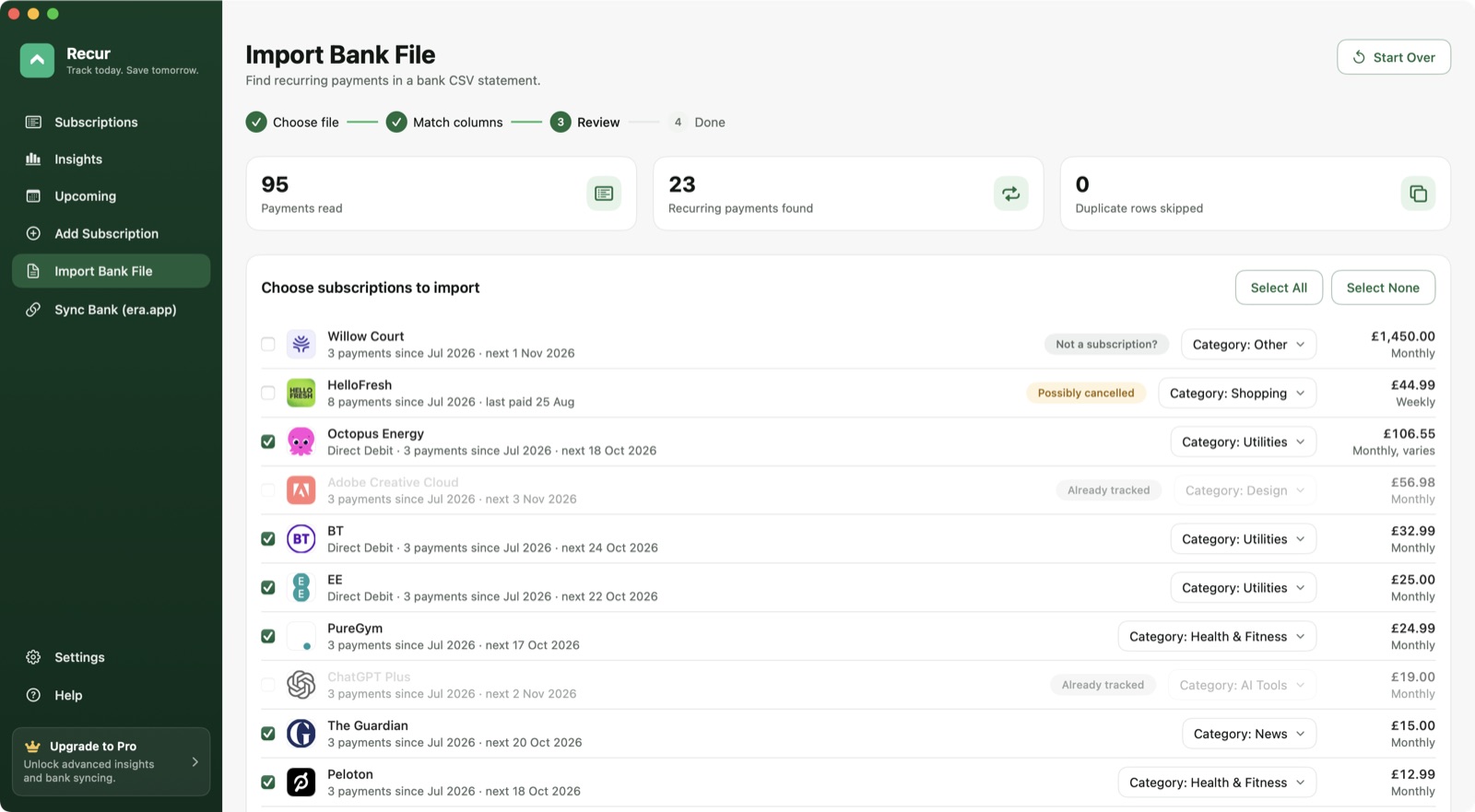Click the step 3 Review circle
Image resolution: width=1475 pixels, height=812 pixels.
[x=560, y=122]
